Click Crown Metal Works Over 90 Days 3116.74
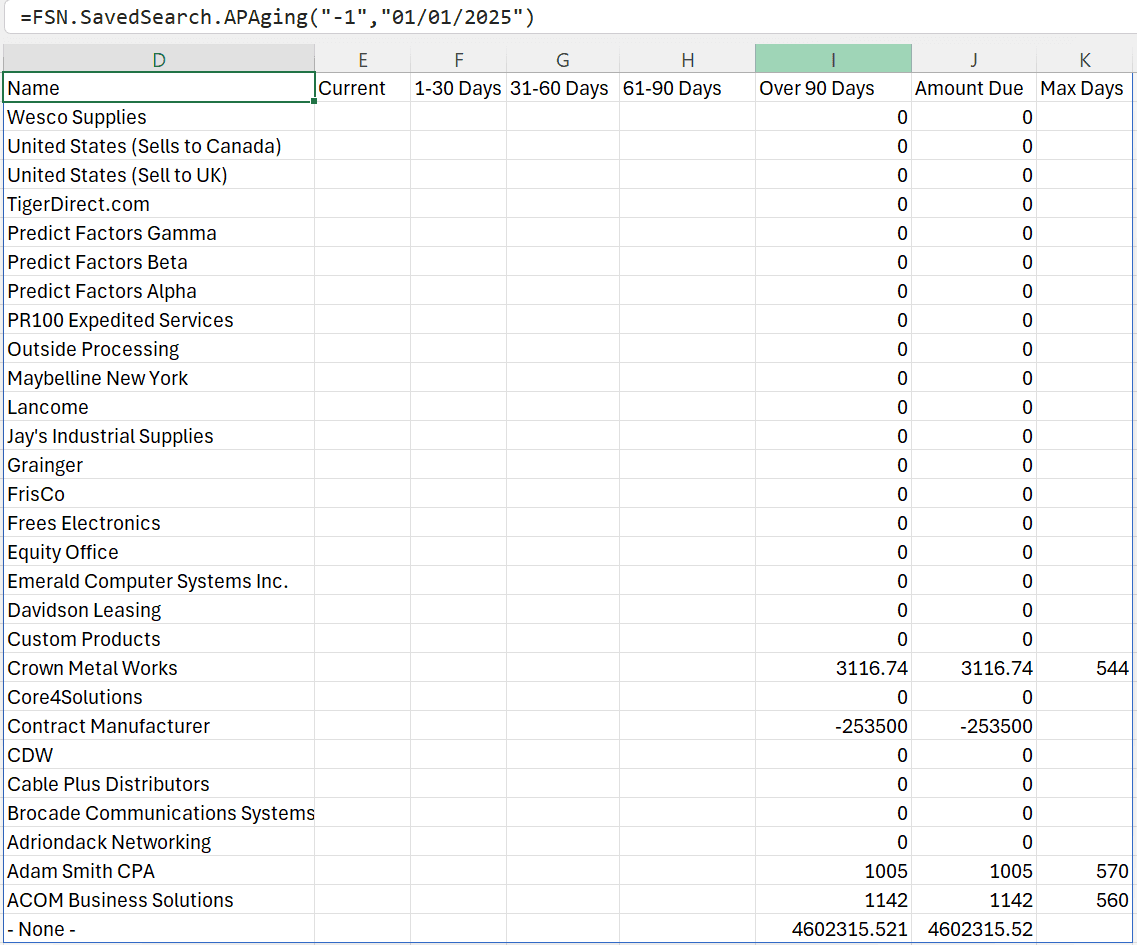1137x945 pixels. [x=833, y=668]
